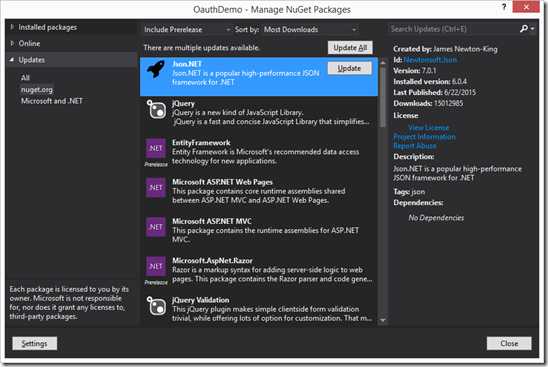
Task: Click the Report Abuse link
Action: (x=415, y=146)
